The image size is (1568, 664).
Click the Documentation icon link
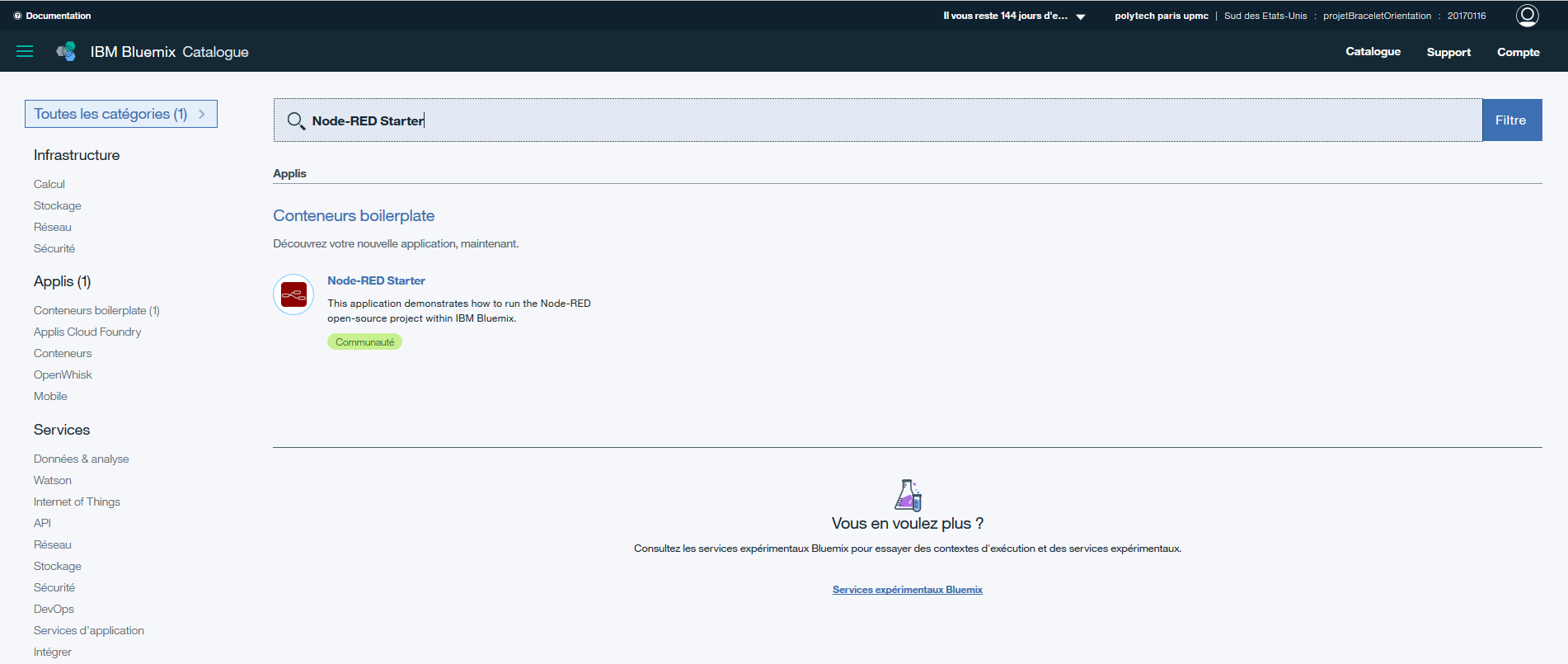(18, 16)
